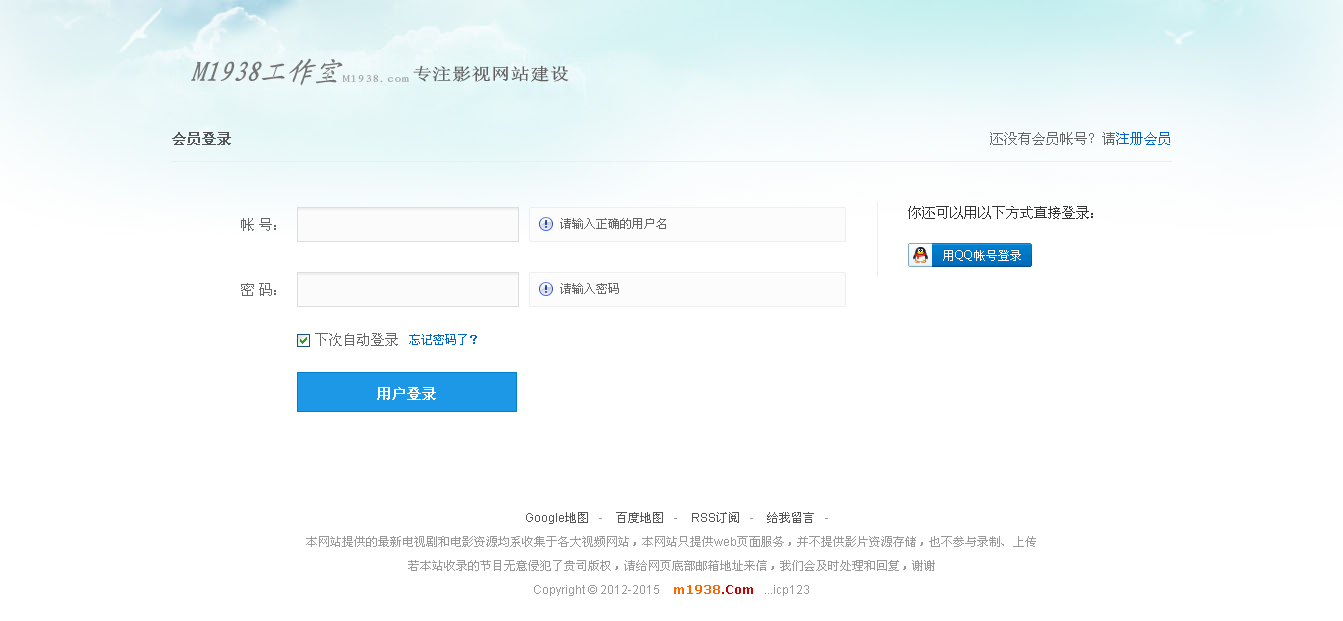Open the 会员登录 section header
The width and height of the screenshot is (1343, 621).
[200, 138]
